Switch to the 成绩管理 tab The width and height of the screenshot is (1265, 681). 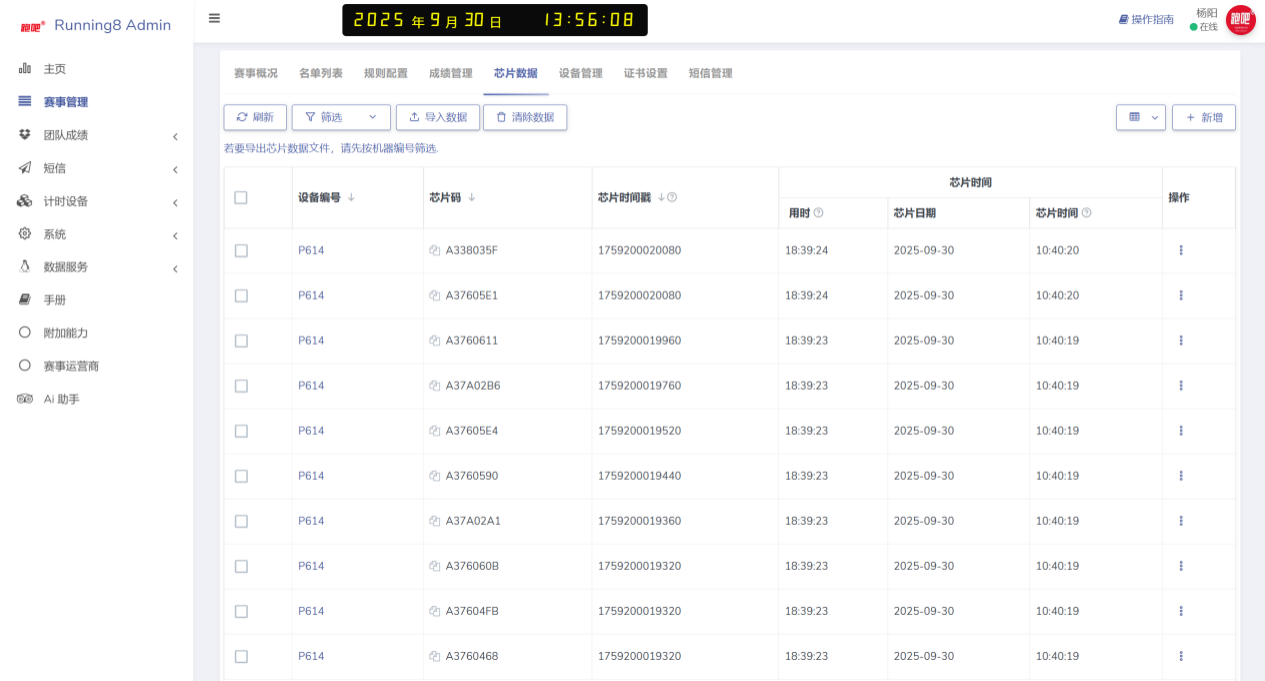tap(450, 73)
